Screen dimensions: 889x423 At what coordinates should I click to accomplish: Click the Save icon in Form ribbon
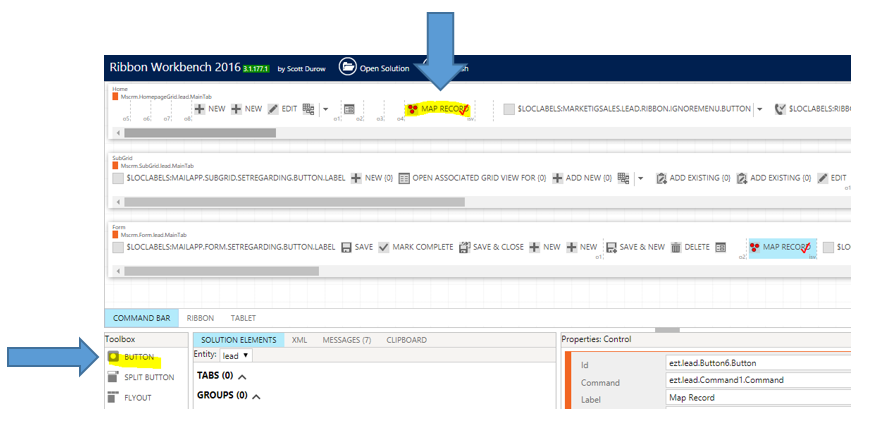pyautogui.click(x=346, y=247)
